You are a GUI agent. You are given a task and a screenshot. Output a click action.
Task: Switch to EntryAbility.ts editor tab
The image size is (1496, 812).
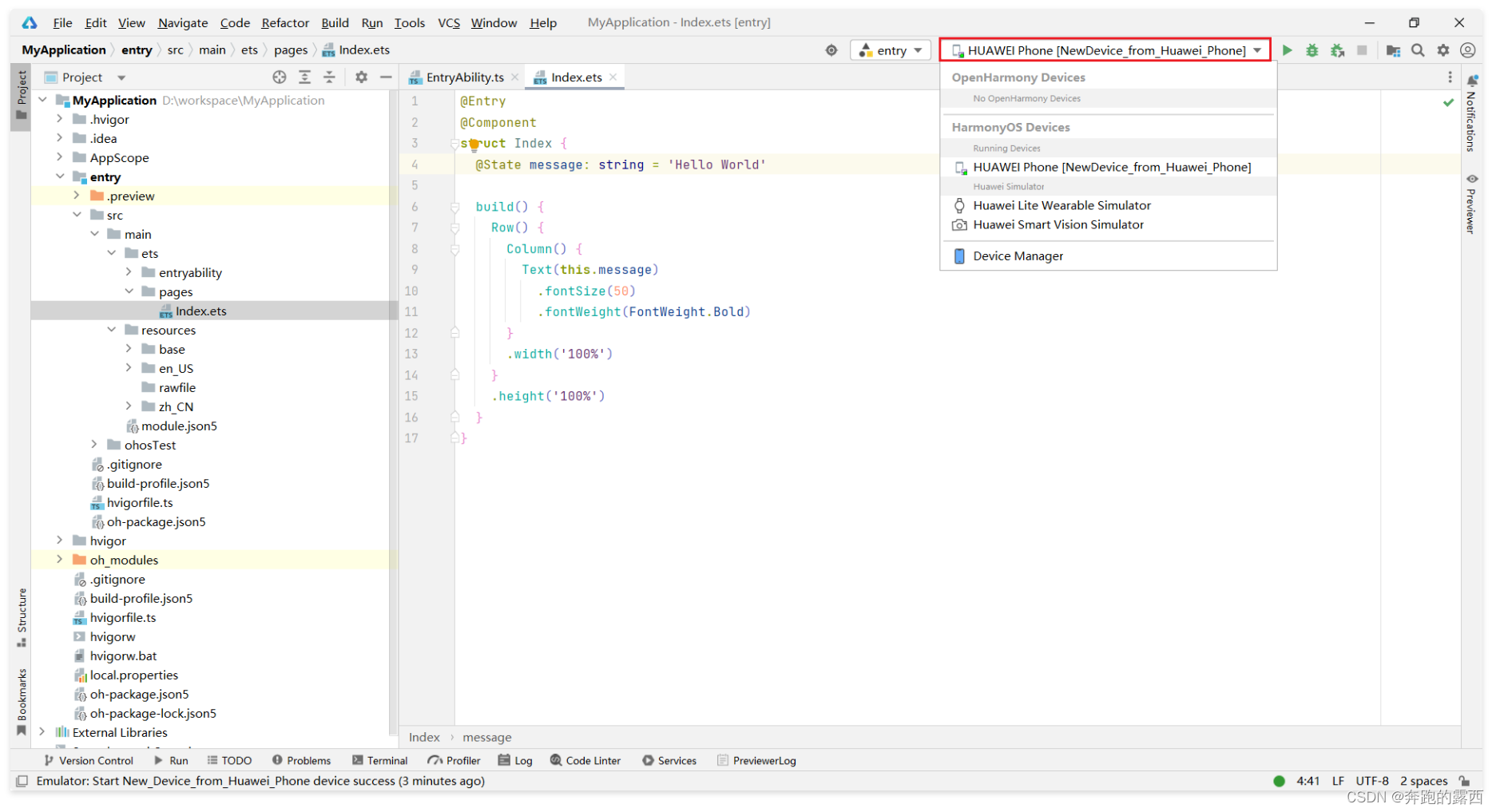coord(464,77)
